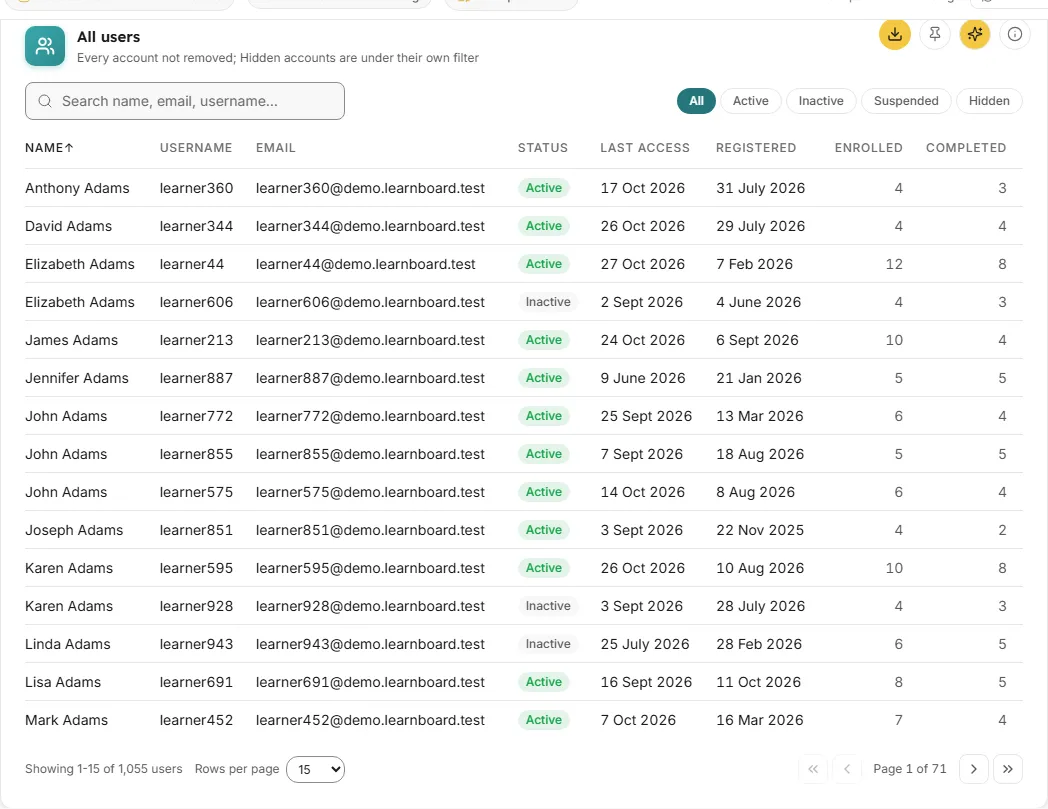Open the sparkle AI insights icon
The width and height of the screenshot is (1048, 809).
(974, 34)
